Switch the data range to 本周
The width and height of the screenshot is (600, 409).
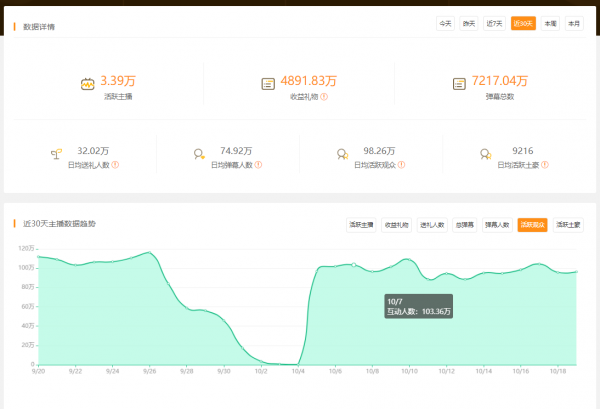click(x=549, y=23)
